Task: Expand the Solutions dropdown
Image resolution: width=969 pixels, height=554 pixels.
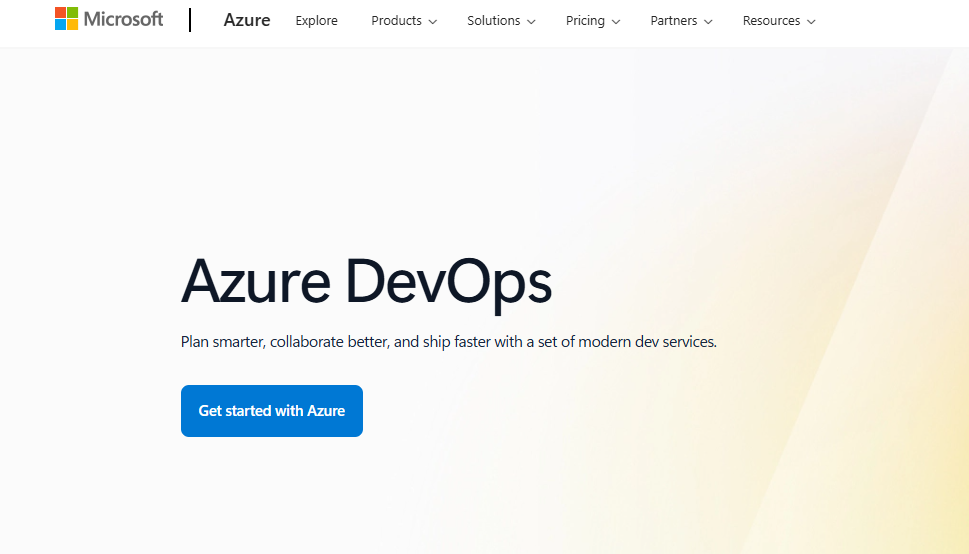Action: click(x=501, y=20)
